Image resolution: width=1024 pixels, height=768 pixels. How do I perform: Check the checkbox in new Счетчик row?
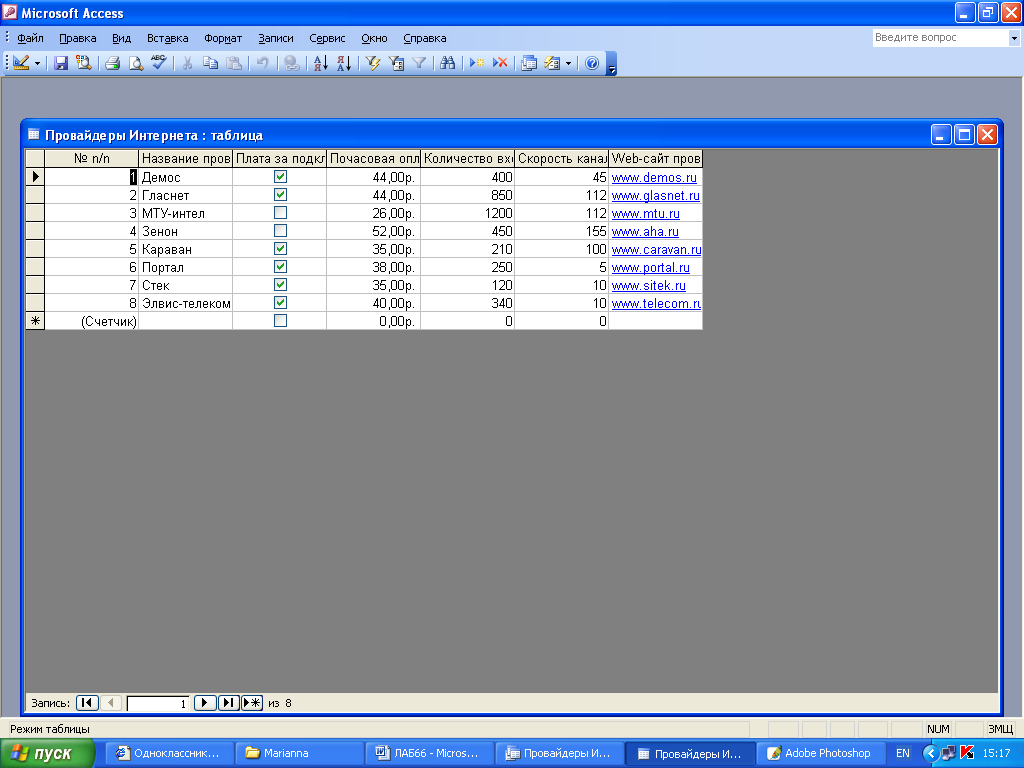point(280,321)
